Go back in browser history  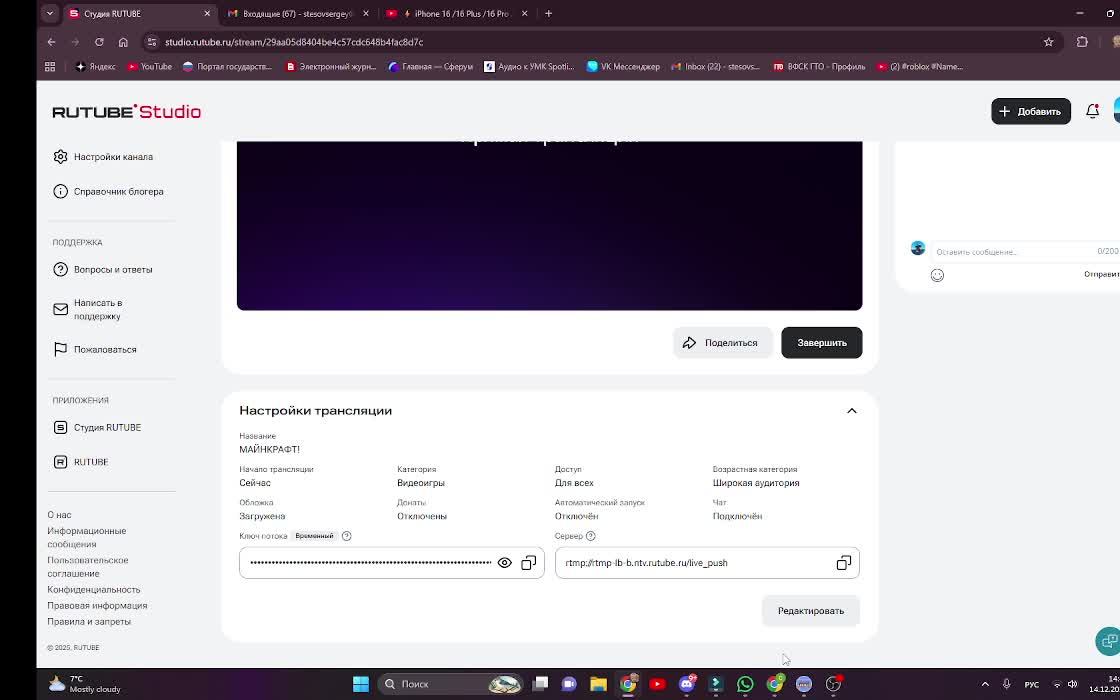[51, 42]
